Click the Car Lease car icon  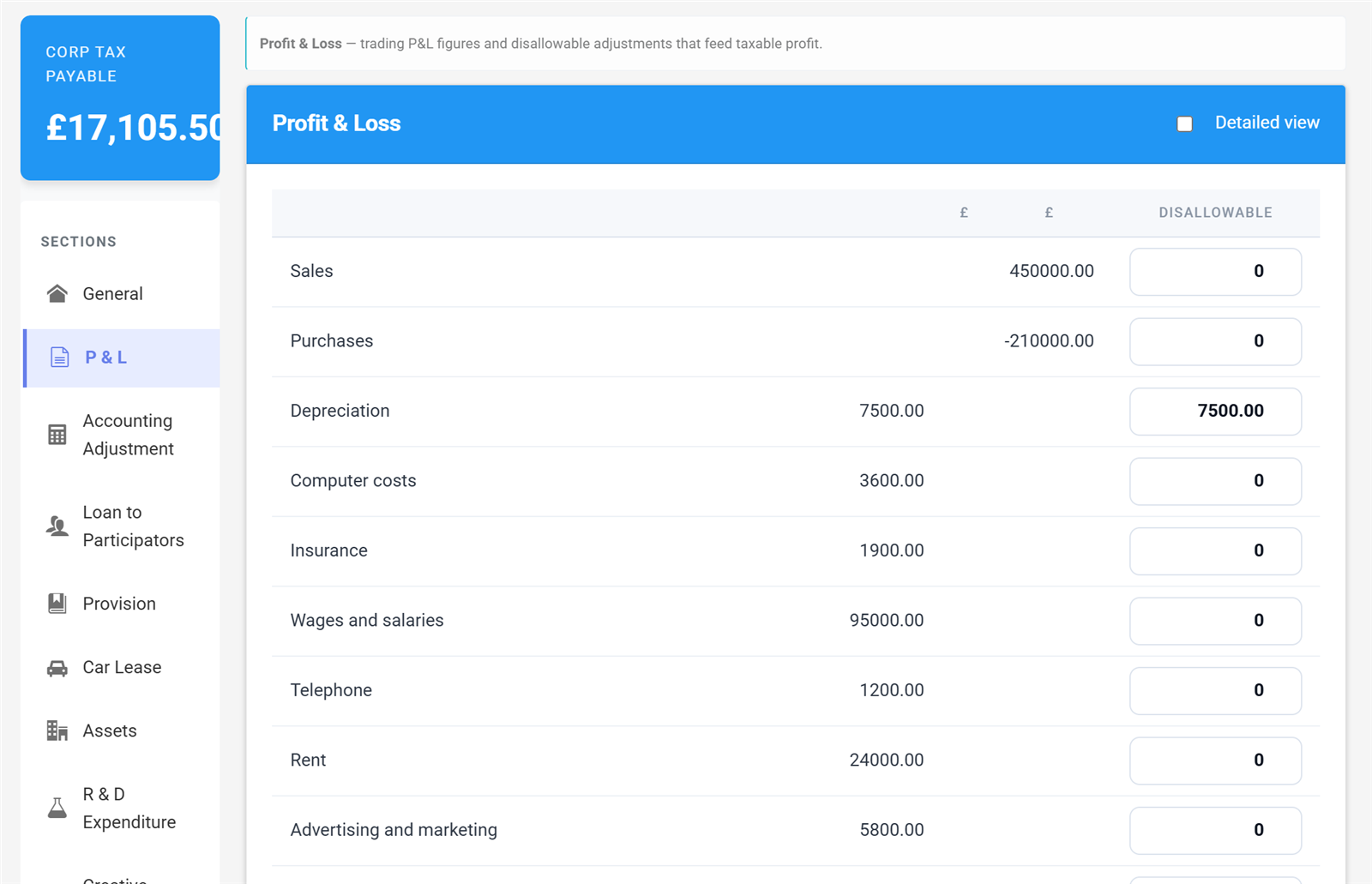click(x=57, y=668)
